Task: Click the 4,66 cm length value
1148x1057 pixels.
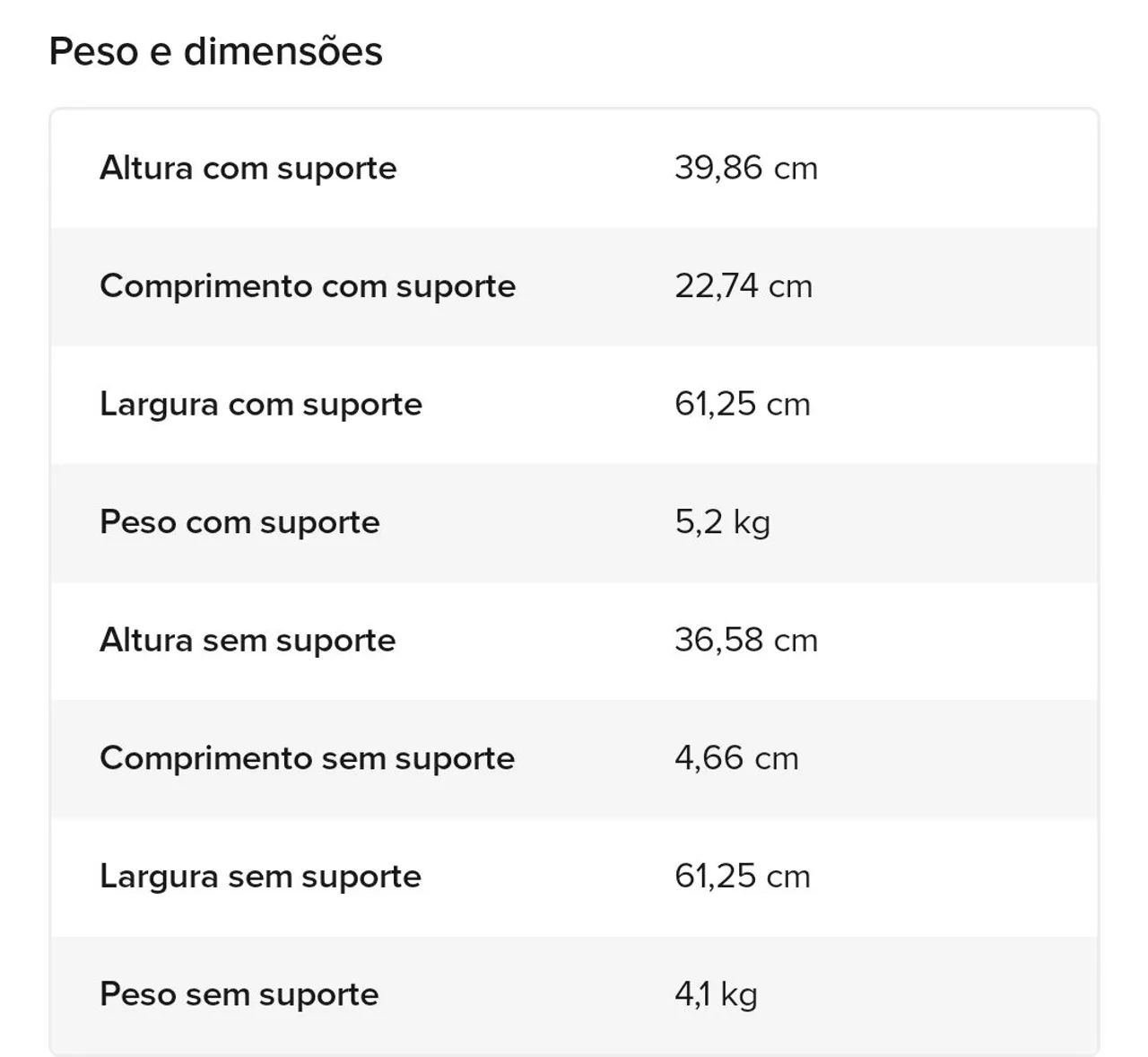Action: coord(735,758)
